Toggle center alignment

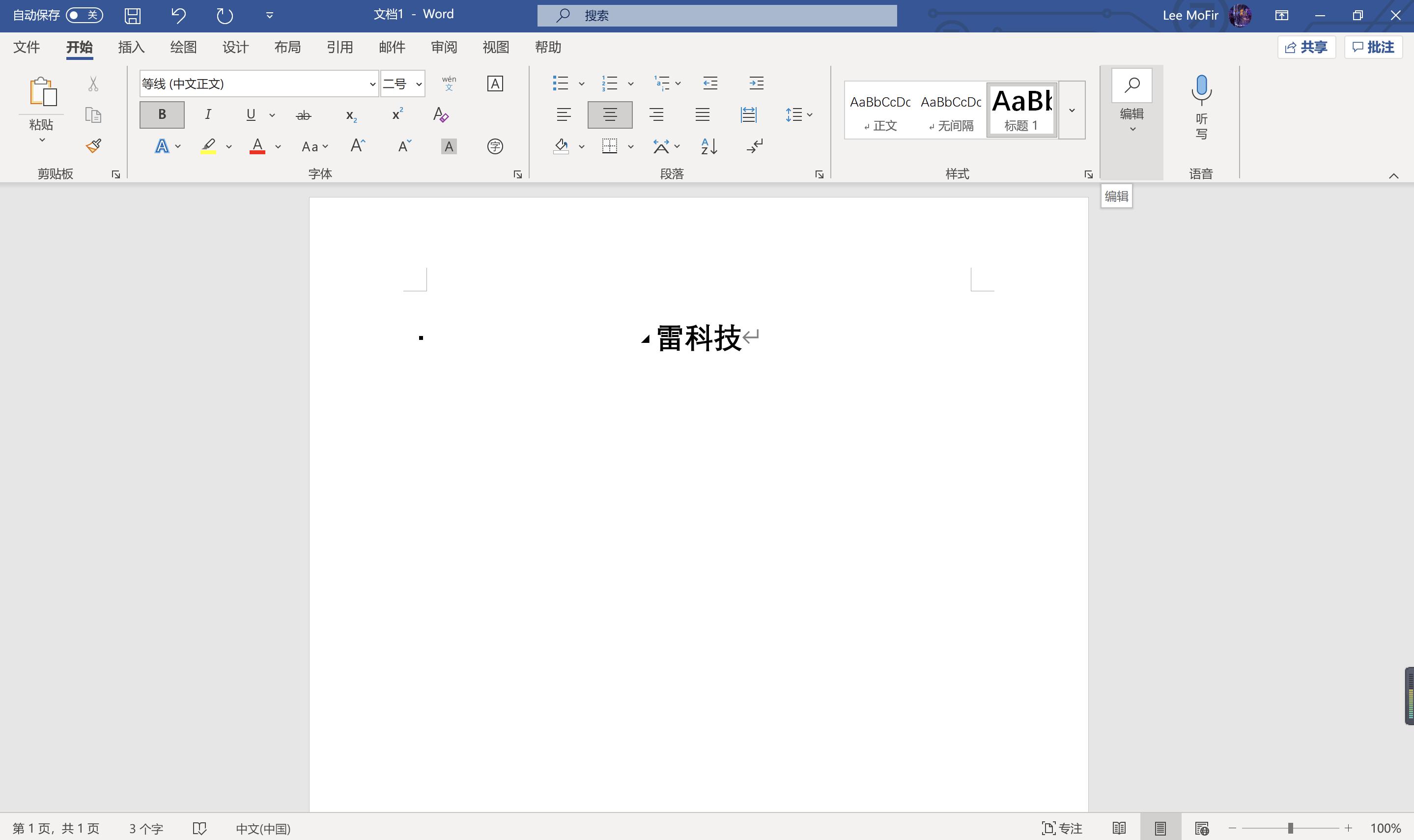click(x=610, y=115)
